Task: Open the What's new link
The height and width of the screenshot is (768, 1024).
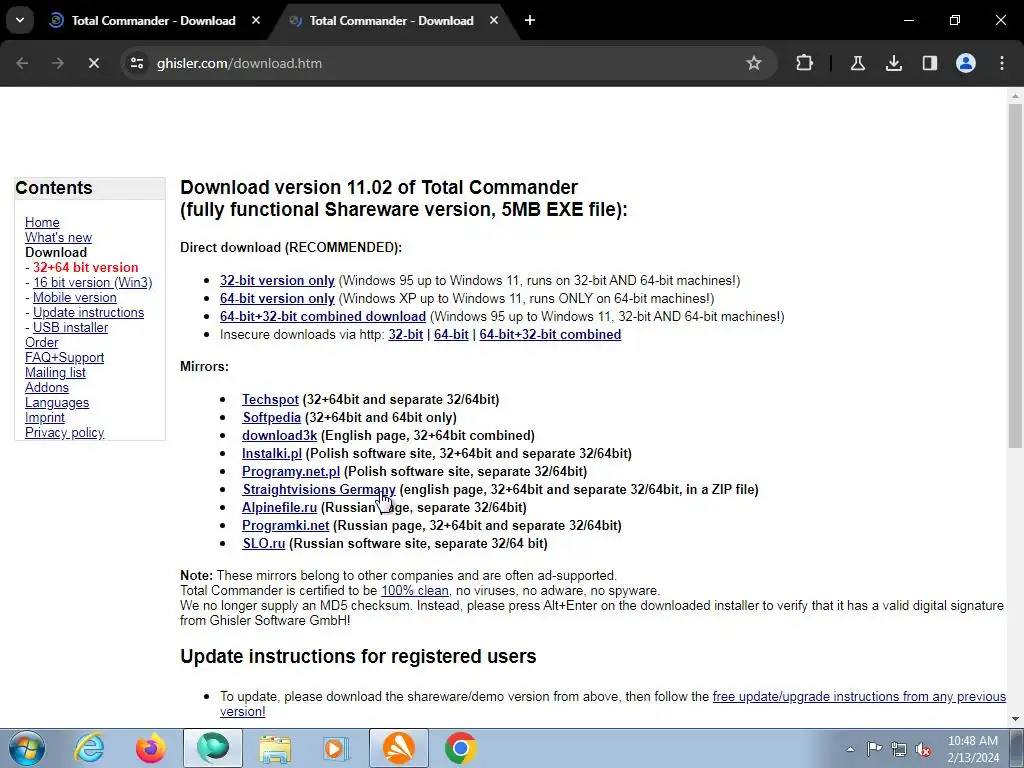Action: click(x=58, y=237)
